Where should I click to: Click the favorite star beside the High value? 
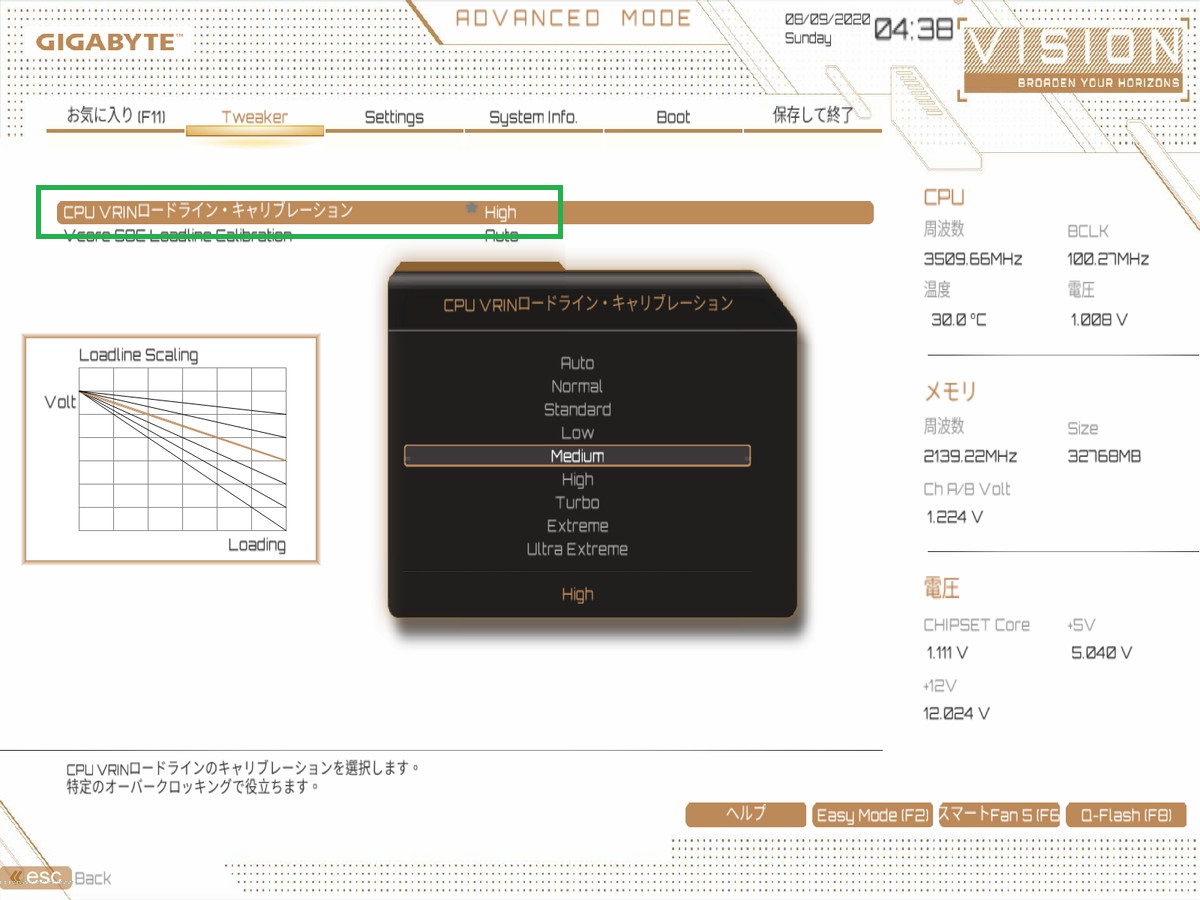click(x=472, y=209)
